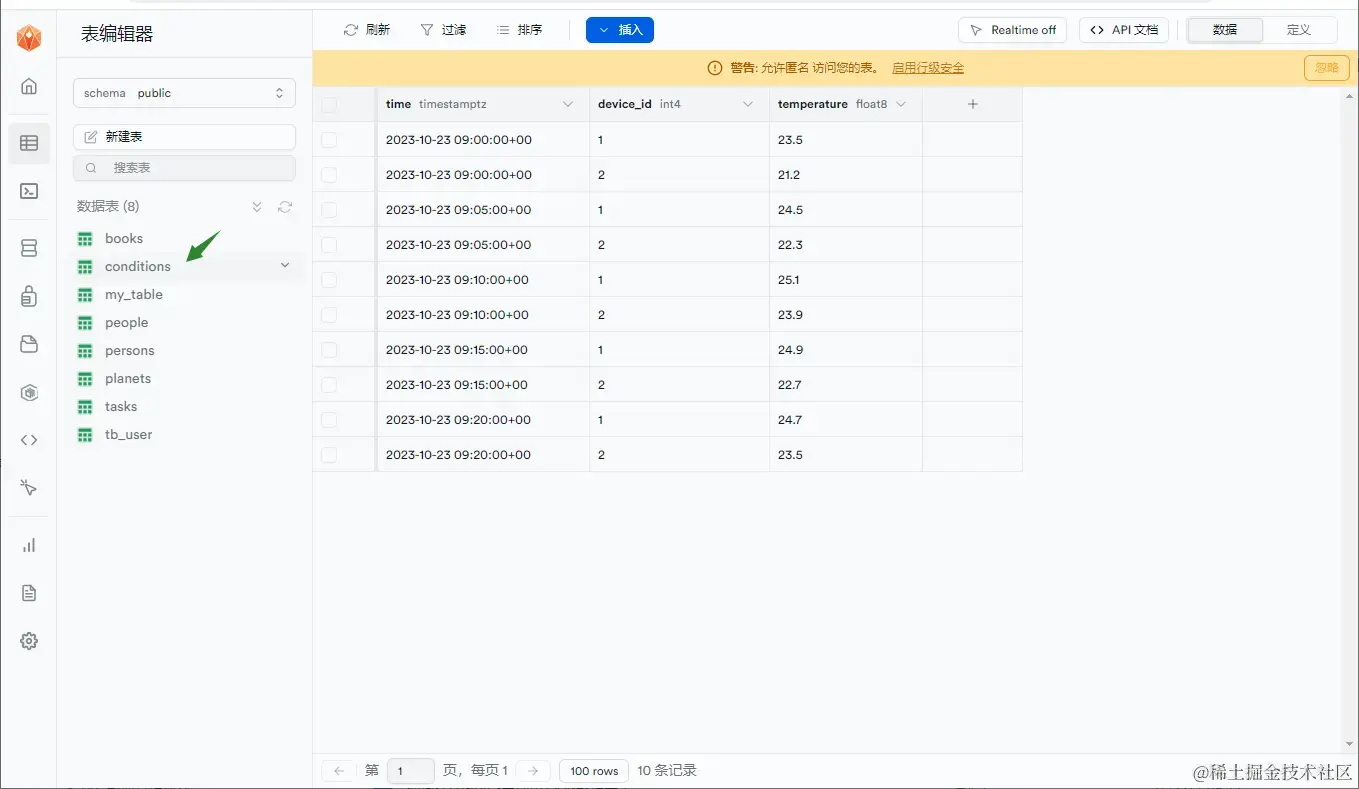The width and height of the screenshot is (1359, 789).
Task: Open the 100 rows page size selector
Action: [x=594, y=771]
